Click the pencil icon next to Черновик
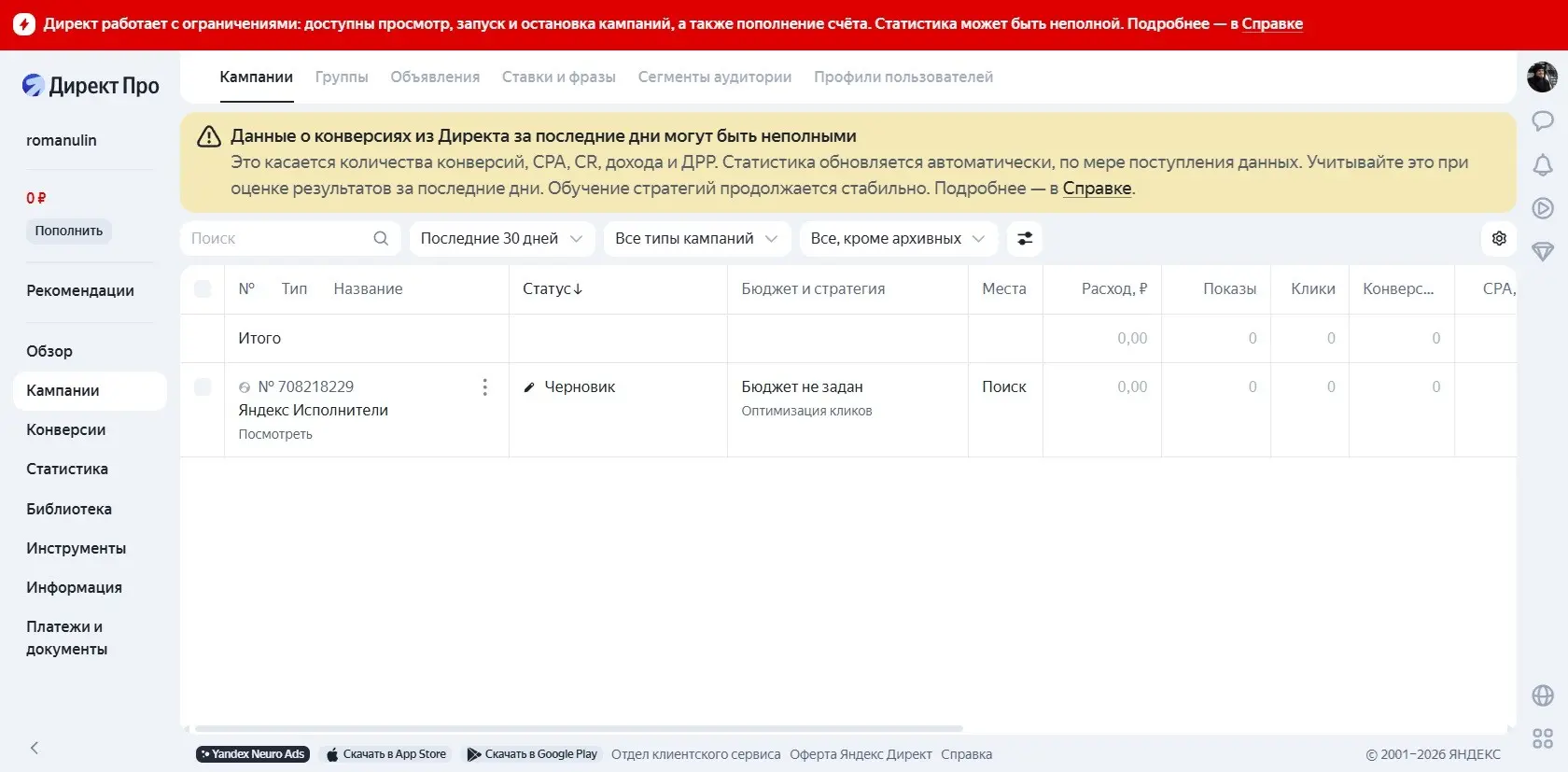Screen dimensions: 1568x772 tap(529, 387)
